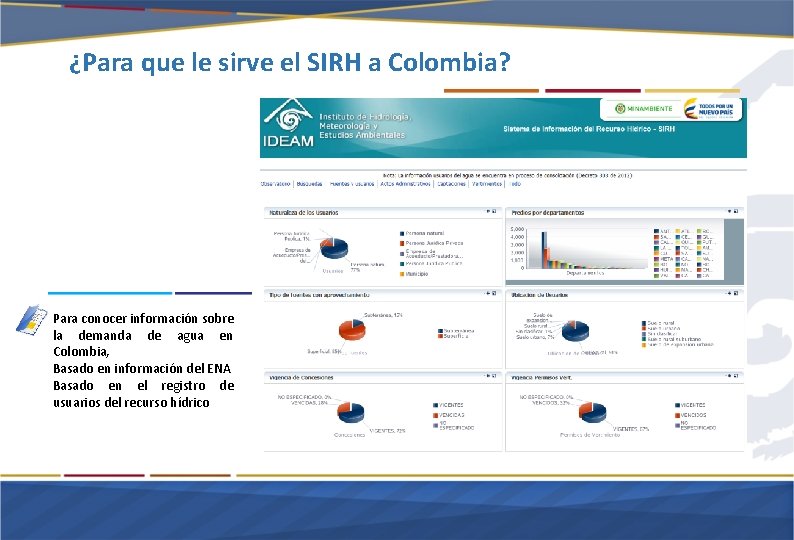Image resolution: width=794 pixels, height=540 pixels.
Task: Click the Suelo rural legend swatch
Action: (x=644, y=323)
